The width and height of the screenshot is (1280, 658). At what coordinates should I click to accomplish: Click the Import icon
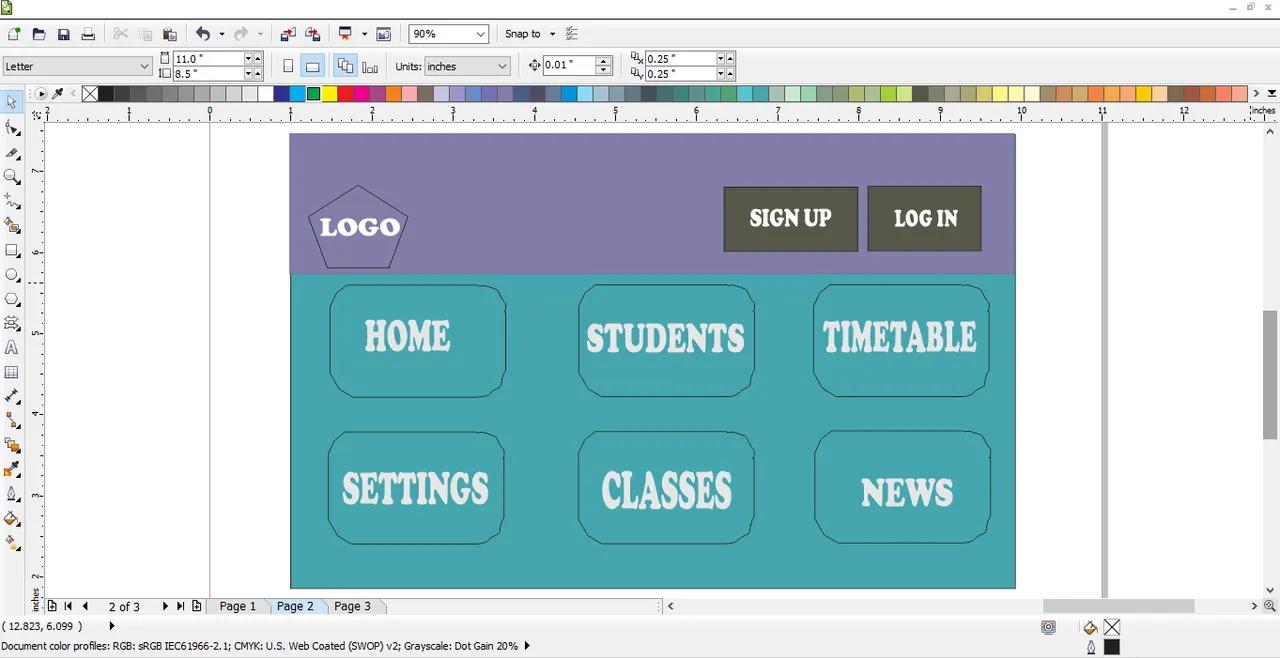288,34
